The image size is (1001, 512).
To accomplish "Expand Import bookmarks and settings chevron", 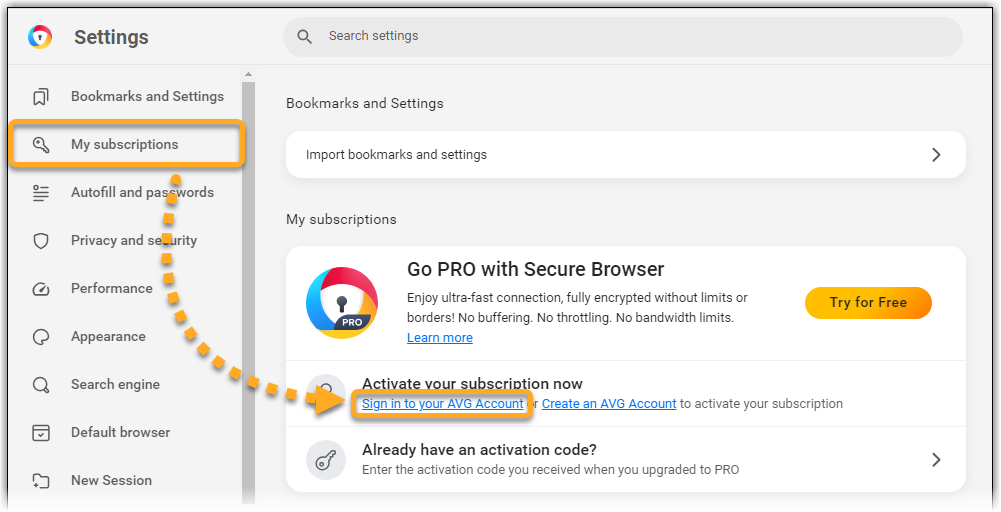I will pyautogui.click(x=936, y=155).
